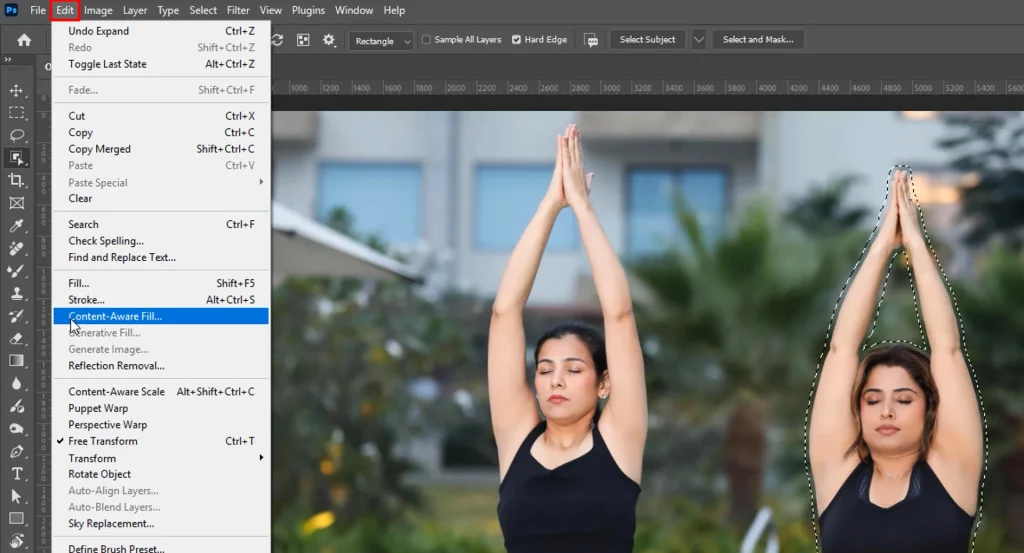
Task: Select the Hand tool
Action: click(x=17, y=541)
